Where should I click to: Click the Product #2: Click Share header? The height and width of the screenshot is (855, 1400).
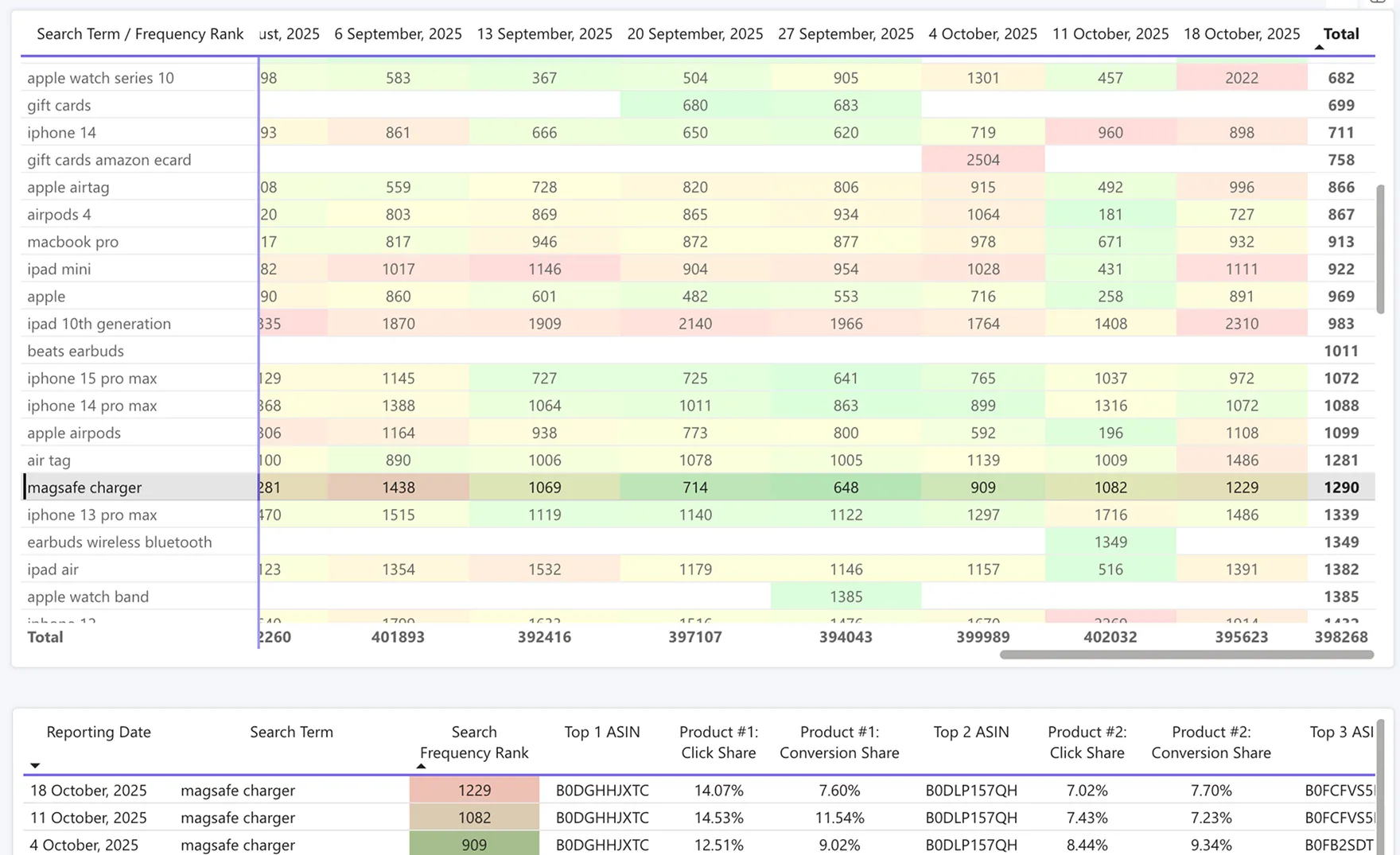pos(1087,742)
